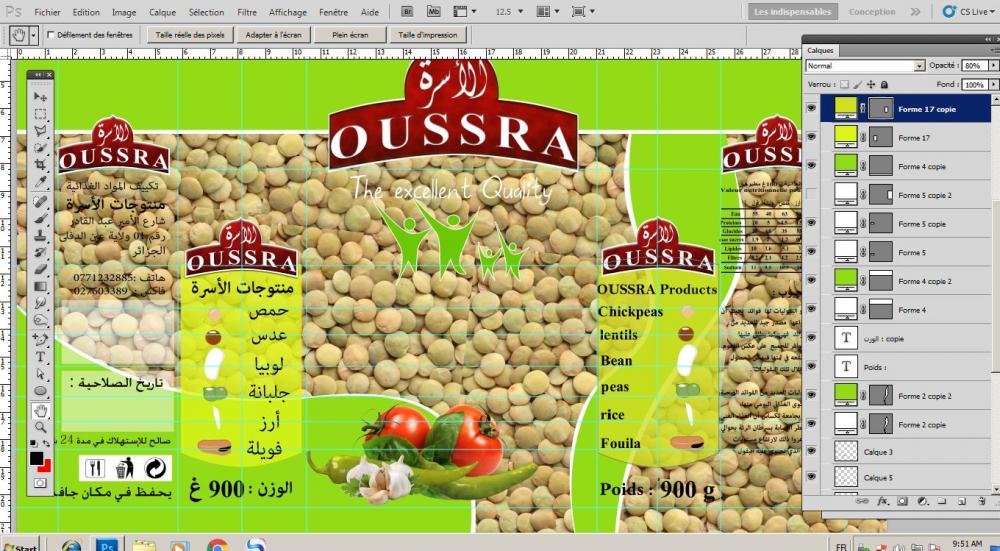This screenshot has width=1000, height=551.
Task: Expand the CS Live menu
Action: click(969, 11)
